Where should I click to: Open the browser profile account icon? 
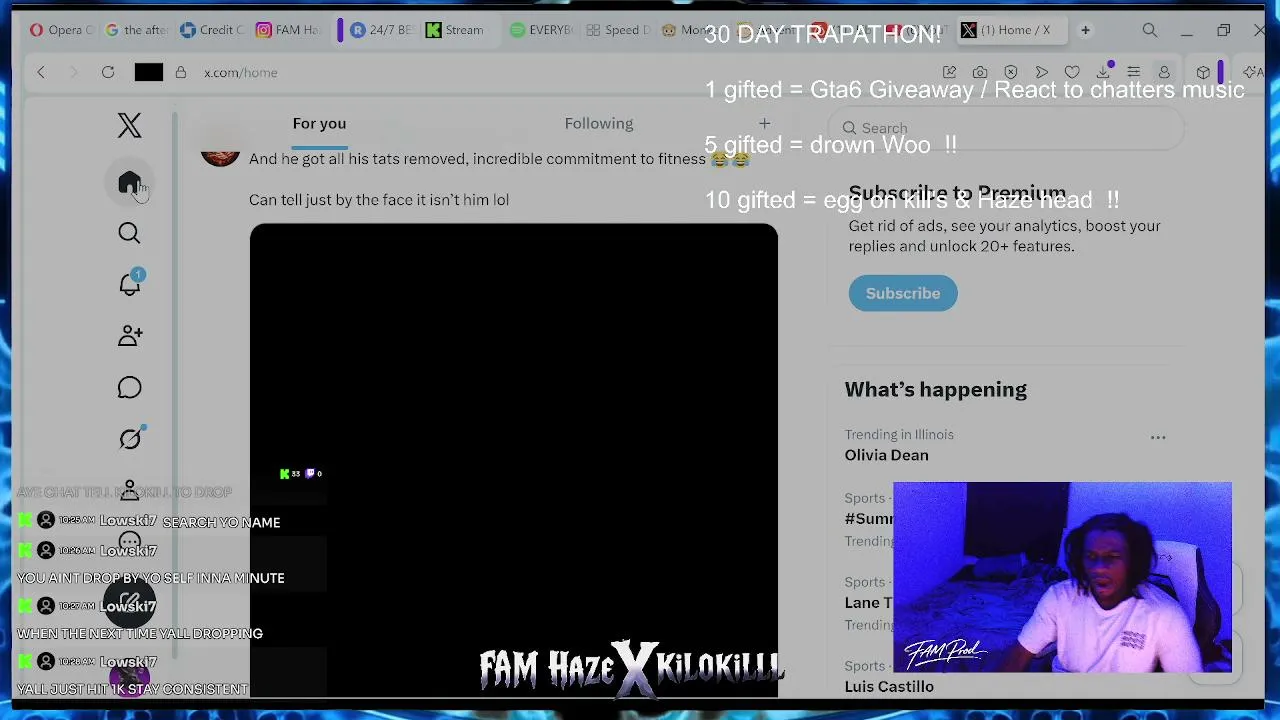coord(1164,72)
